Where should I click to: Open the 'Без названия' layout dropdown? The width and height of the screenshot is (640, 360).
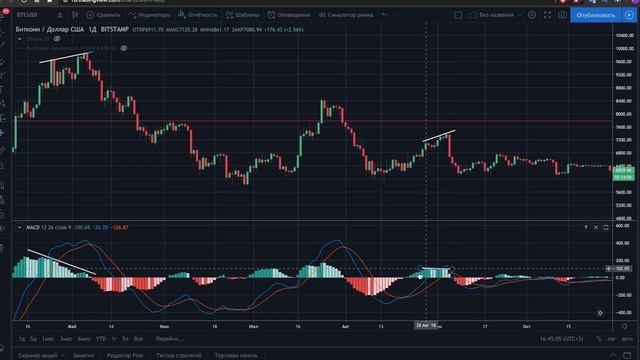tap(495, 15)
